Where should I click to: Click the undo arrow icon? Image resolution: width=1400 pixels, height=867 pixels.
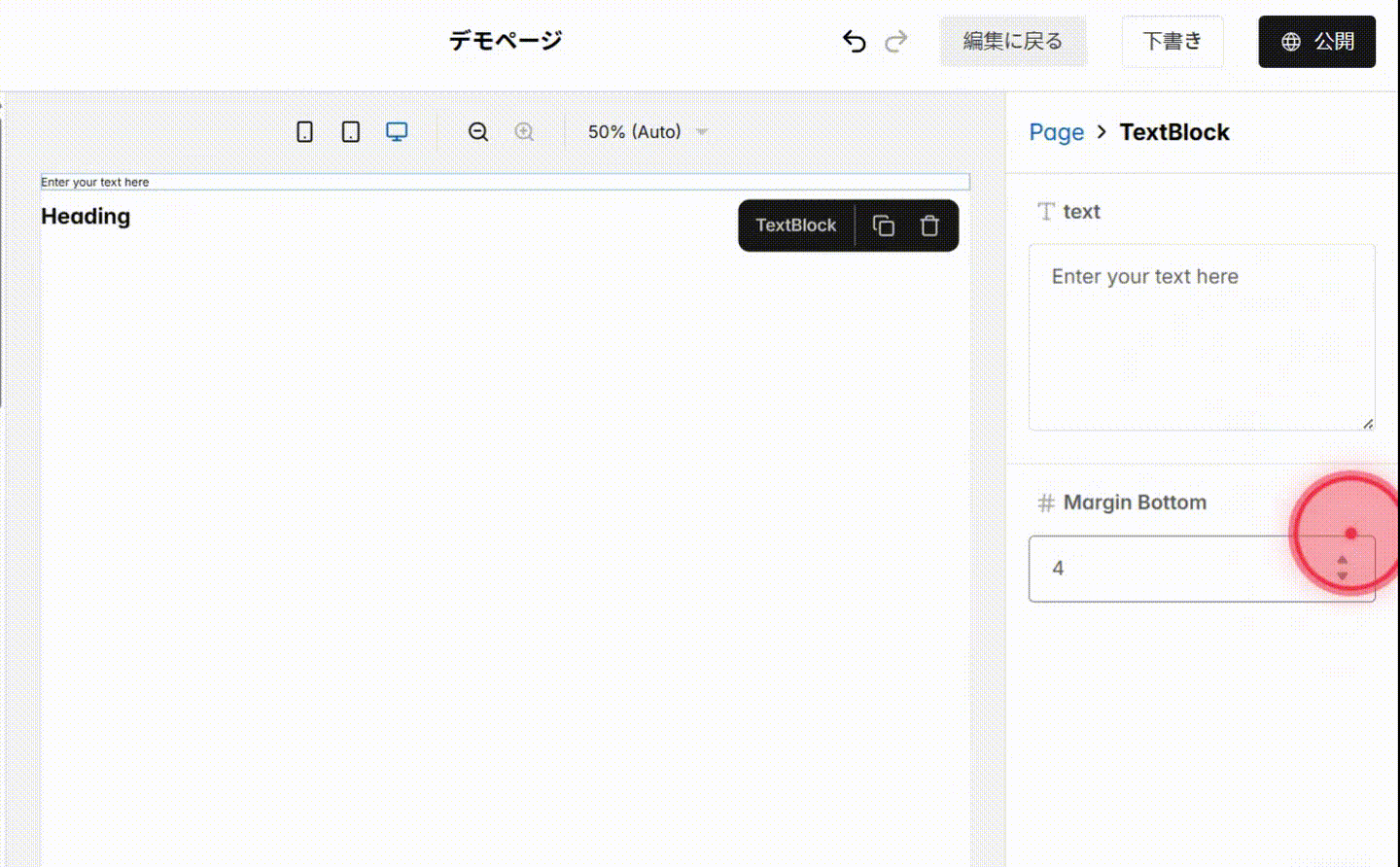(x=854, y=41)
